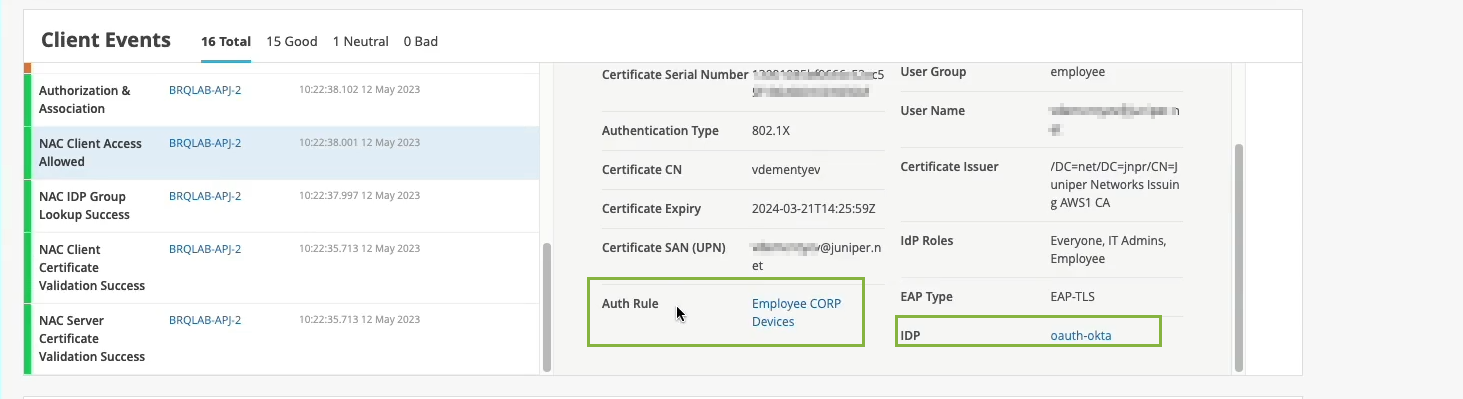Open the 0 Bad events tab
Screen dimensions: 1463x399
coord(421,42)
